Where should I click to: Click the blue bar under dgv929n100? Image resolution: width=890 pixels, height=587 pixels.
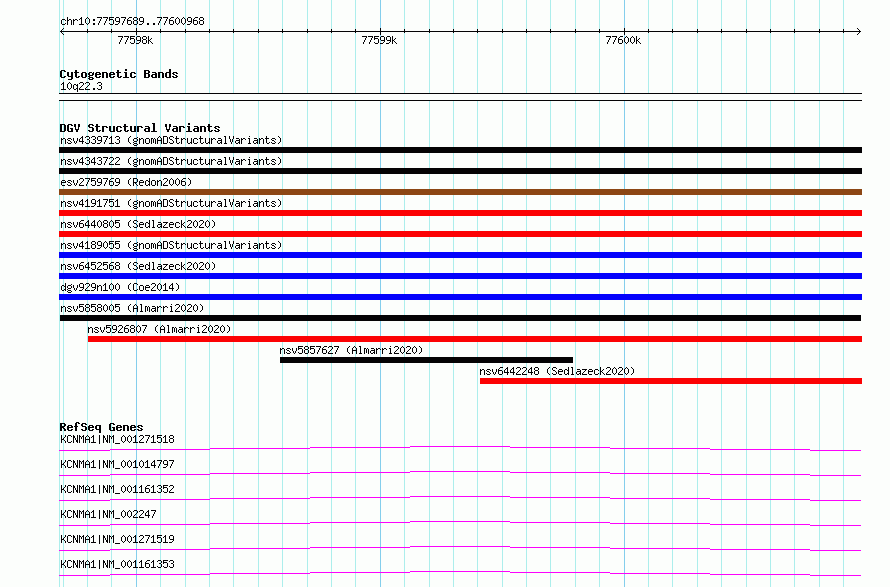point(460,297)
